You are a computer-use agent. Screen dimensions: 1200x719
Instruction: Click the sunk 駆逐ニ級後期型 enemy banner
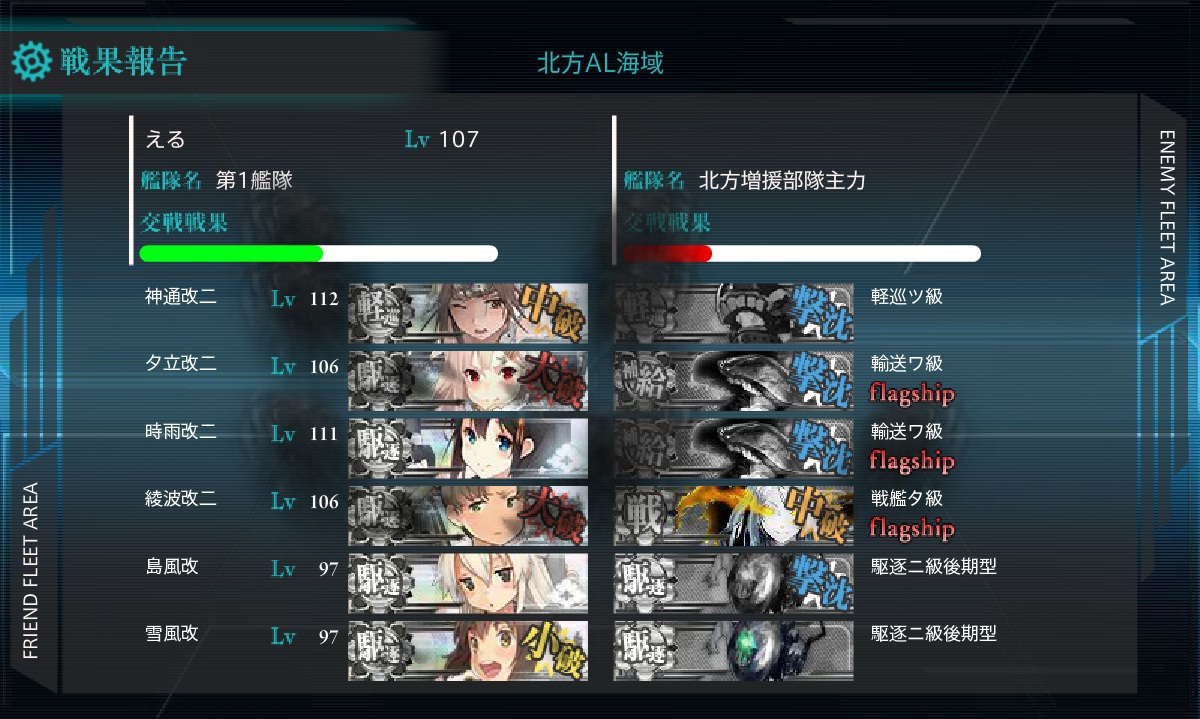(x=734, y=583)
